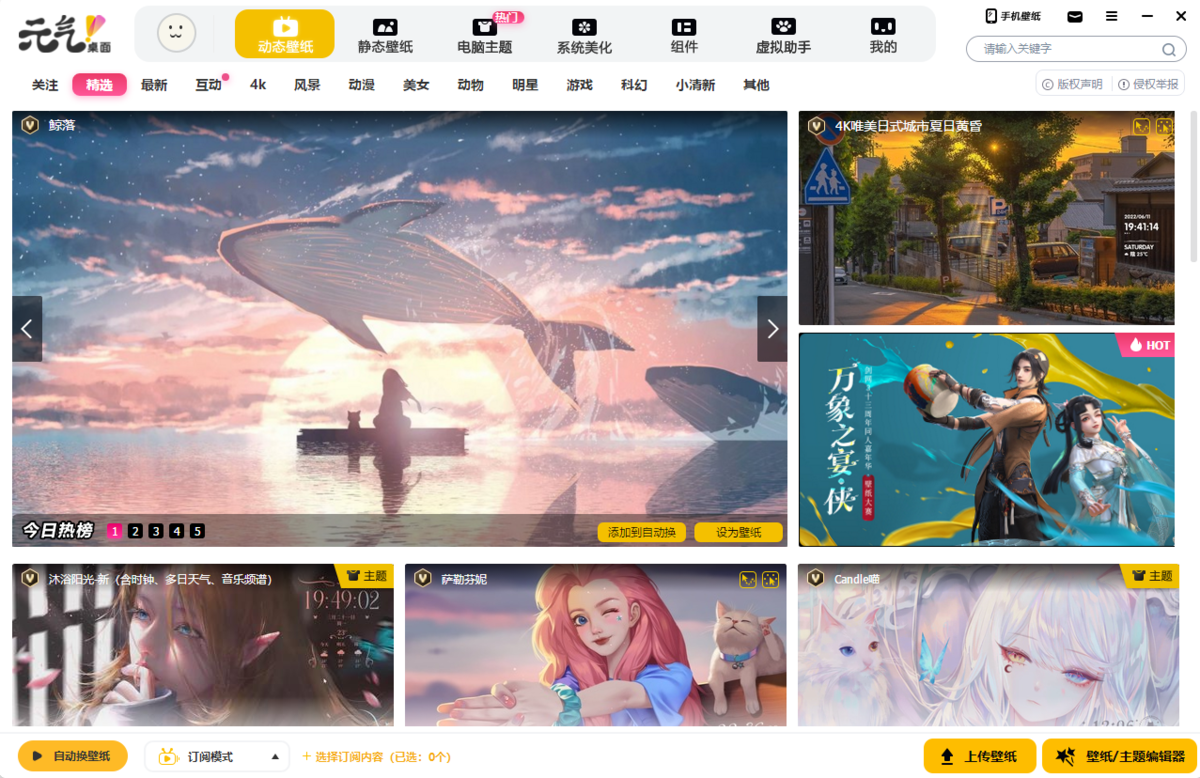Screen dimensions: 1200x778
Task: Toggle the 自动换壁纸 auto-change wallpaper button
Action: click(73, 756)
